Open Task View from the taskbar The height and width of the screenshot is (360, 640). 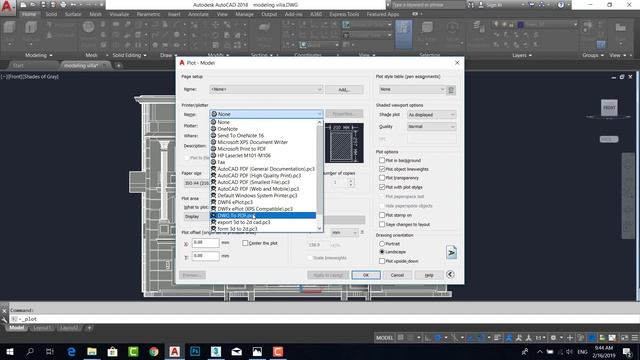(x=50, y=351)
